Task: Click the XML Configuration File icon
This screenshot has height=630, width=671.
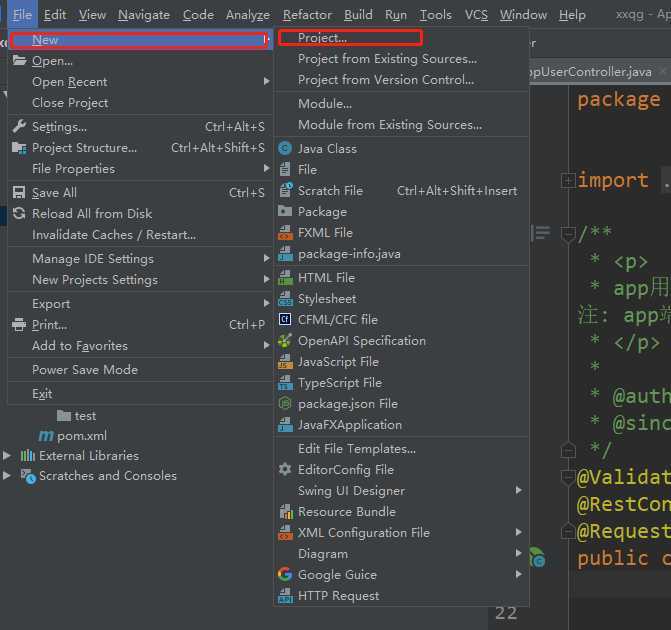Action: (285, 532)
